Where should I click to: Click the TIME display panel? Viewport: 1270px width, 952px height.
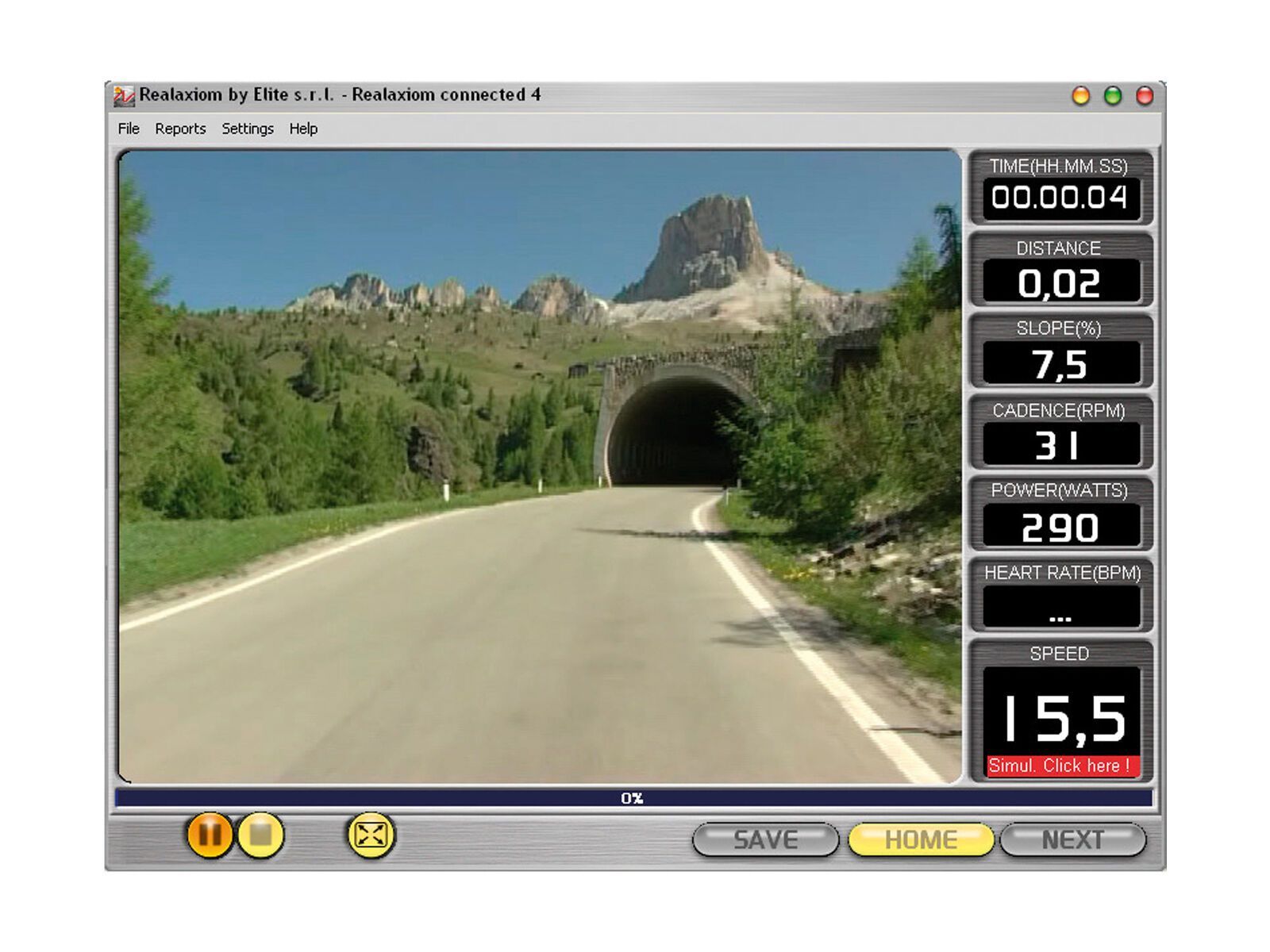[1061, 197]
